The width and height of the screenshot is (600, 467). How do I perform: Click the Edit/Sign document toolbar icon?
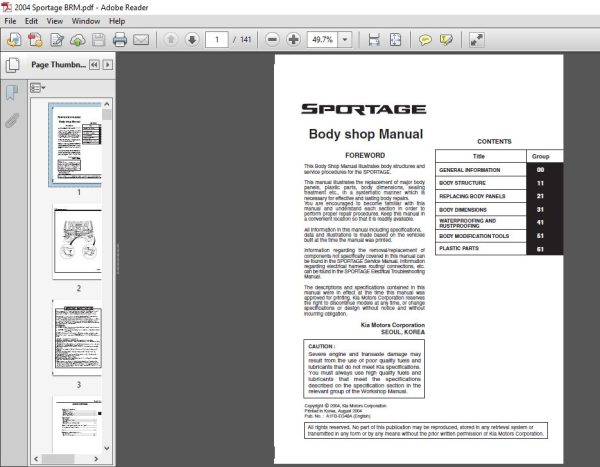[57, 39]
